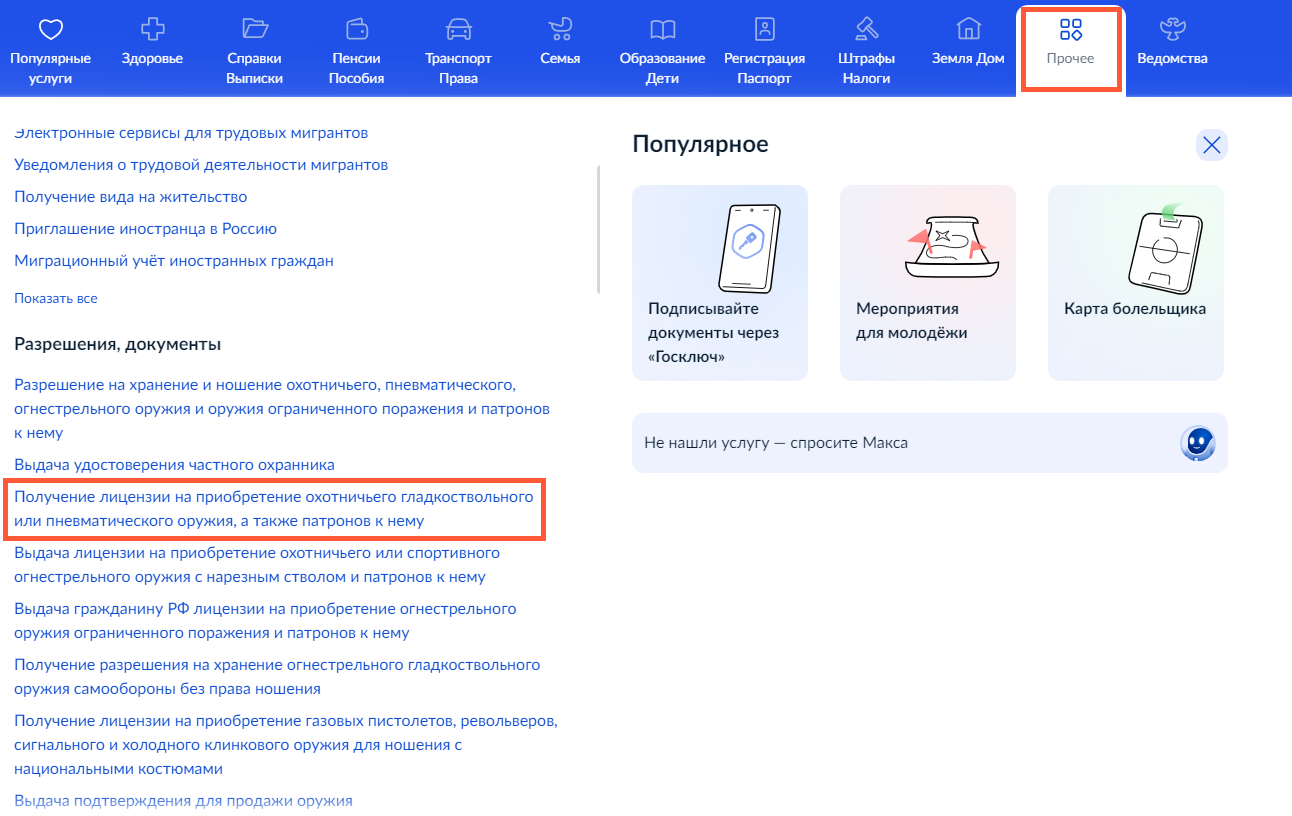
Task: Switch to the Популярные услуги tab label
Action: (x=50, y=68)
